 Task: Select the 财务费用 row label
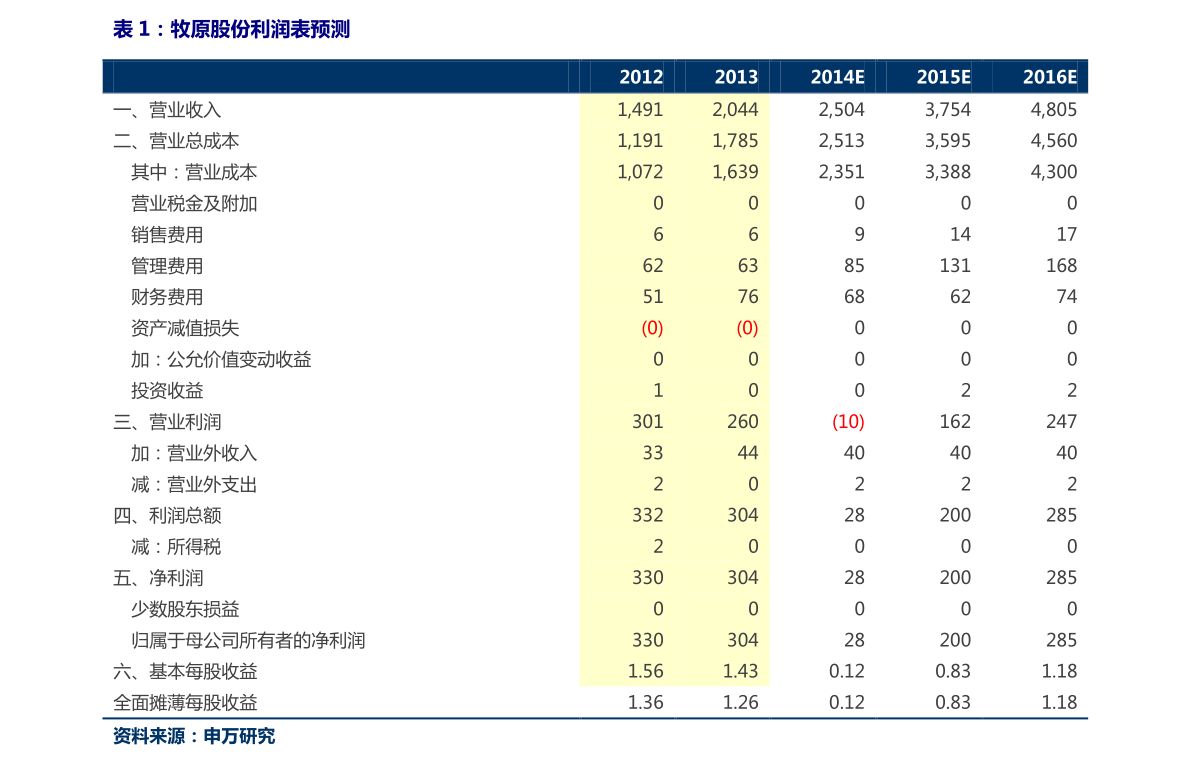click(167, 297)
